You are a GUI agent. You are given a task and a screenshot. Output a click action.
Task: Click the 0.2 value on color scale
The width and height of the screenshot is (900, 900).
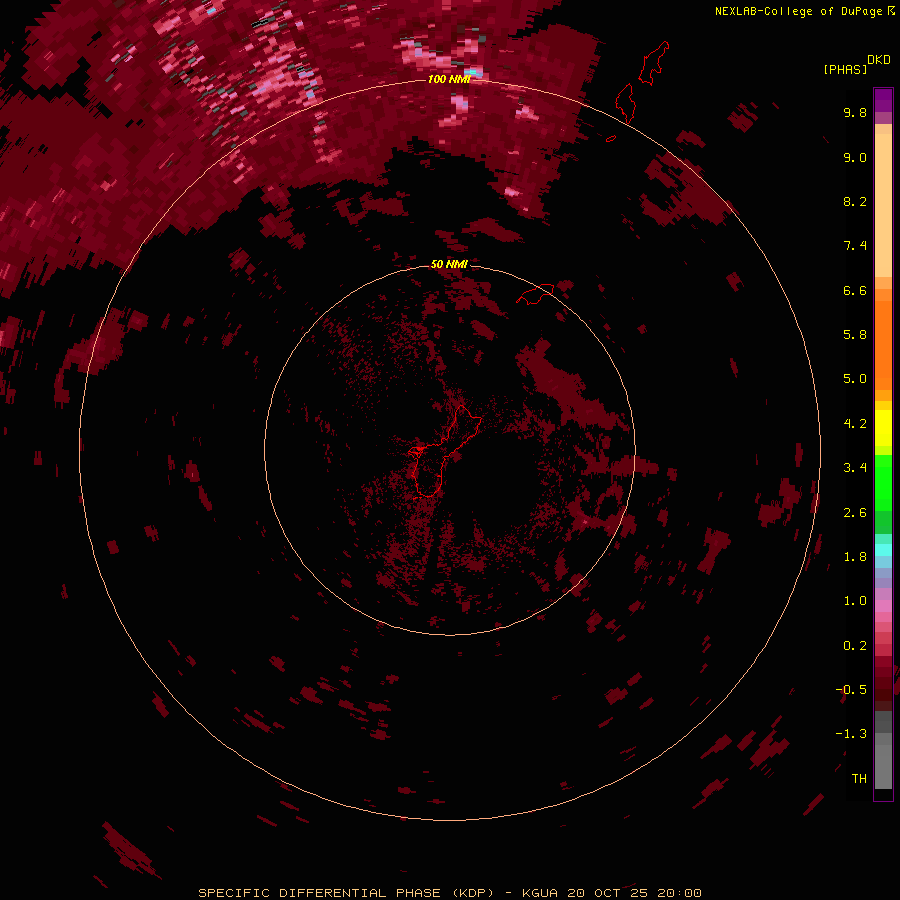[855, 646]
